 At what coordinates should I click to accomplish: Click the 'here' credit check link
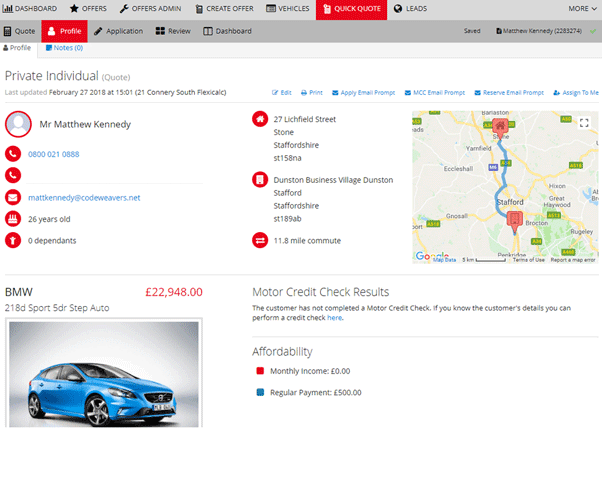(x=334, y=318)
